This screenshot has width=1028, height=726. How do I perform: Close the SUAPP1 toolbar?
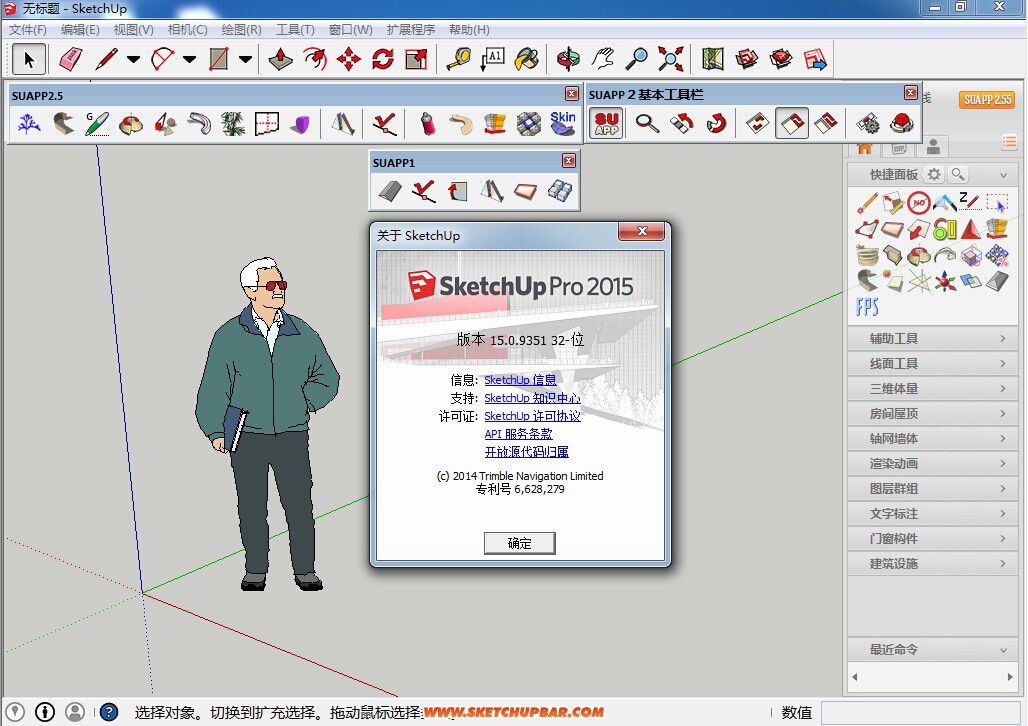(x=568, y=161)
